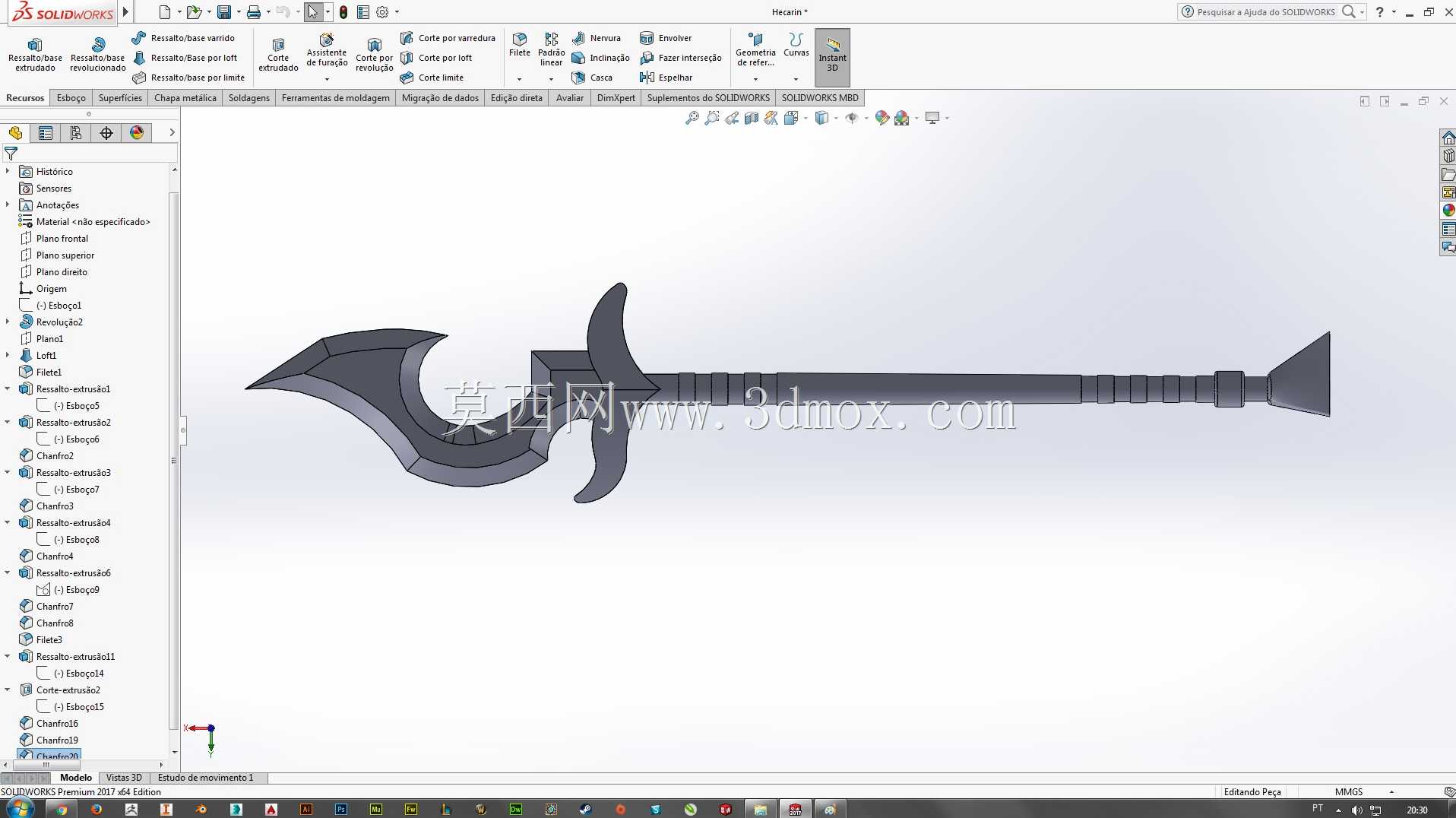Open the Curvas dropdown arrow
The image size is (1456, 818).
click(x=796, y=78)
